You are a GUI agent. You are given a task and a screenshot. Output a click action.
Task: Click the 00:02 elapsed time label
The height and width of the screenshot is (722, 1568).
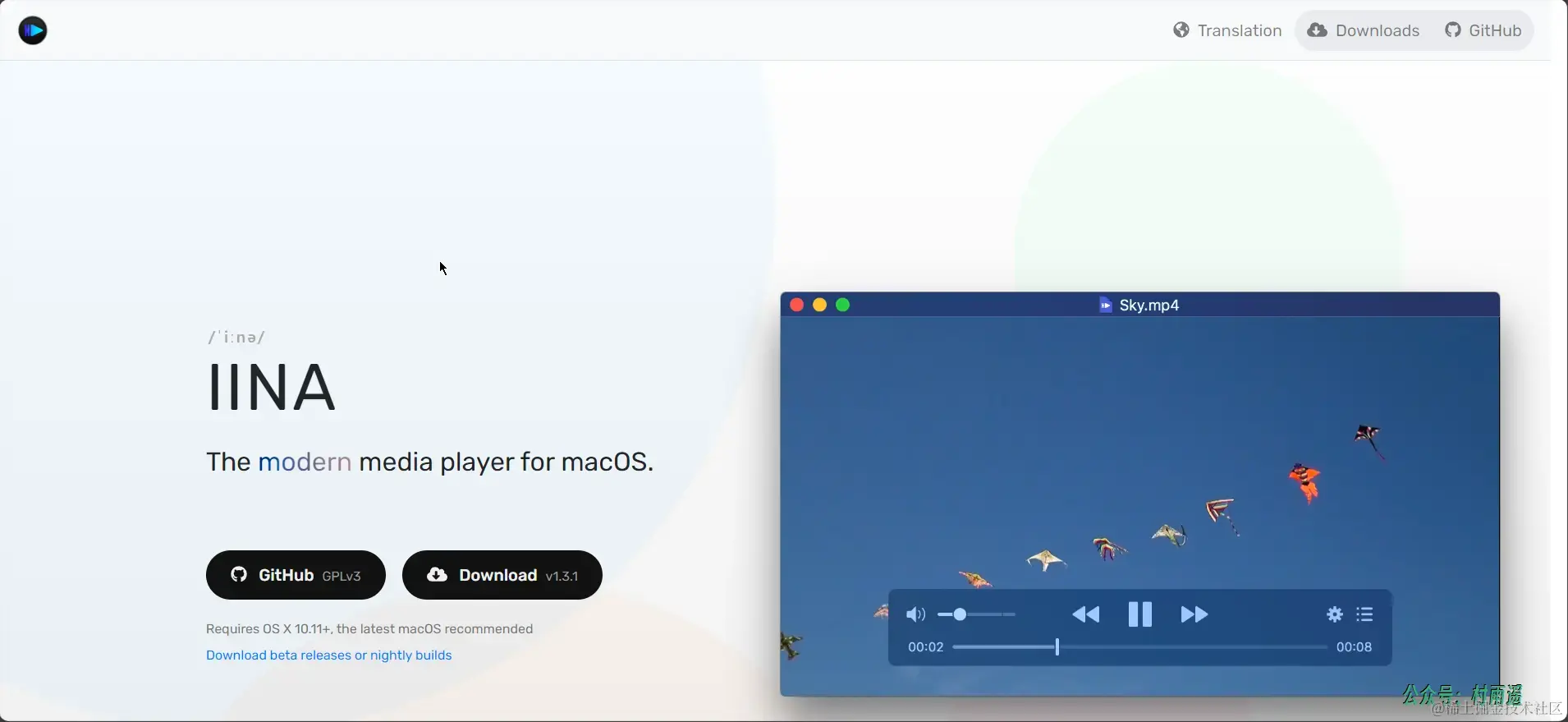coord(925,647)
